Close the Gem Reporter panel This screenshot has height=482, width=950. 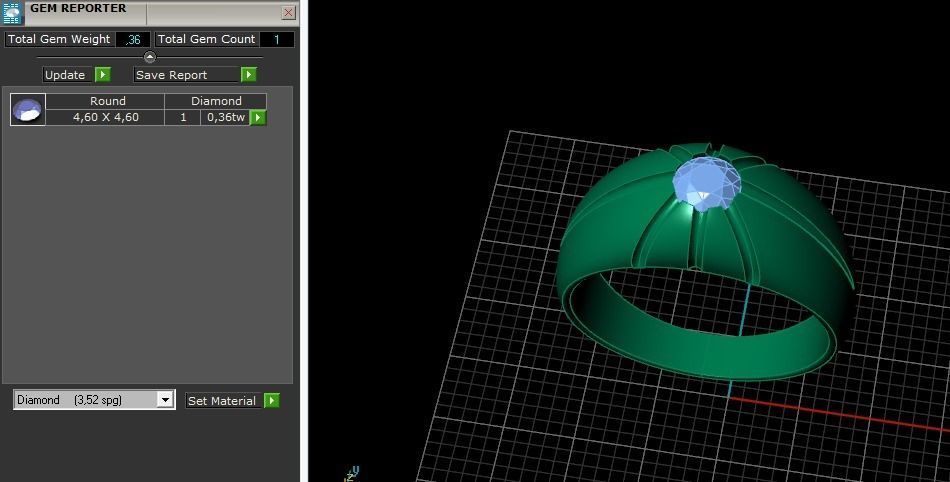pos(289,12)
